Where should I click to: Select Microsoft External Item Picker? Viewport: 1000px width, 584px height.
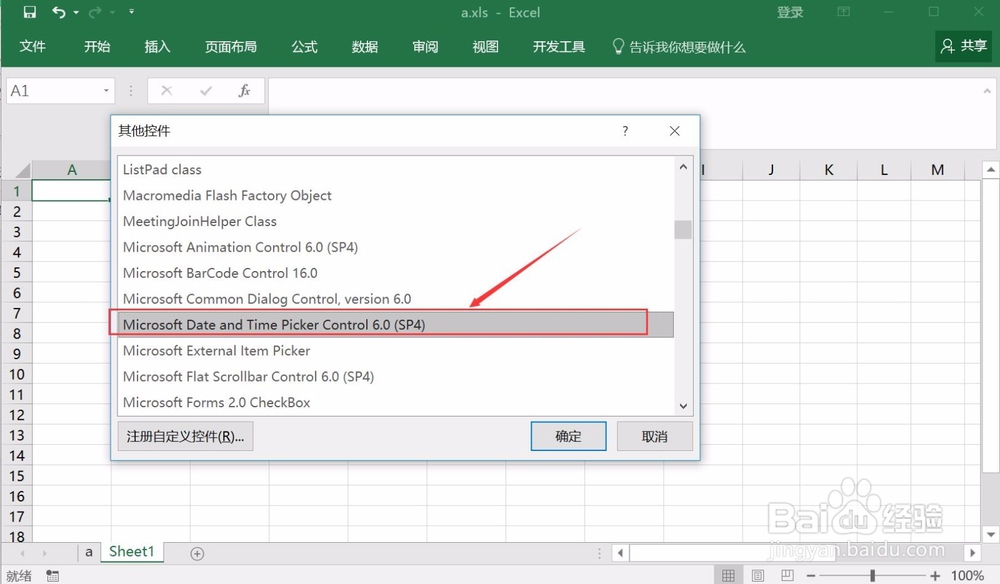[395, 351]
